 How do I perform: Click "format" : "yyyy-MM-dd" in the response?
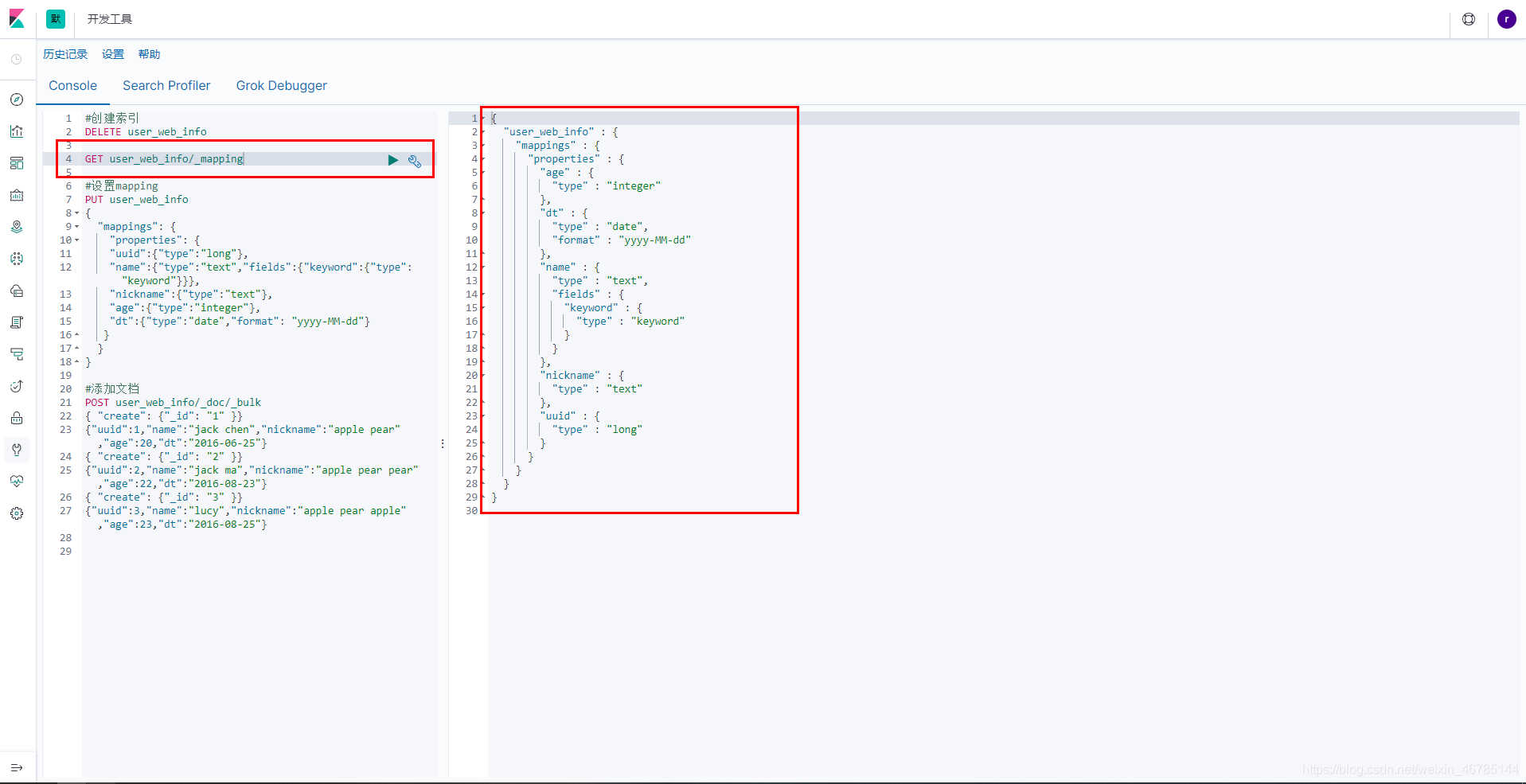tap(622, 240)
